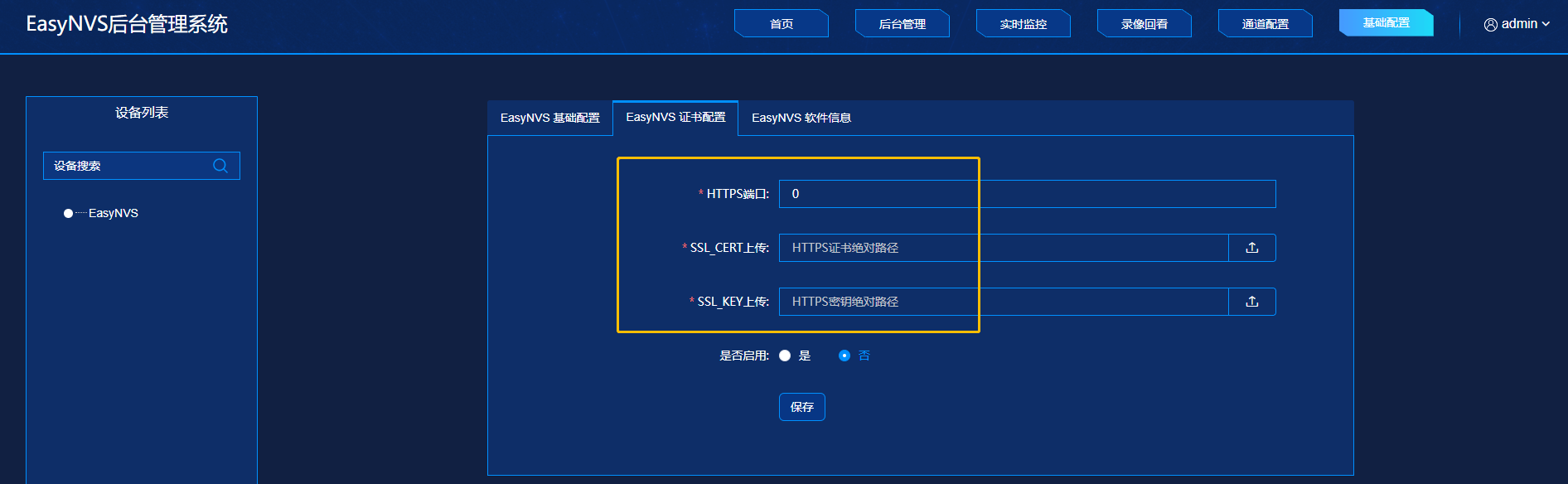Click the SSL_KEY upload icon button
The image size is (1568, 484).
(1251, 302)
